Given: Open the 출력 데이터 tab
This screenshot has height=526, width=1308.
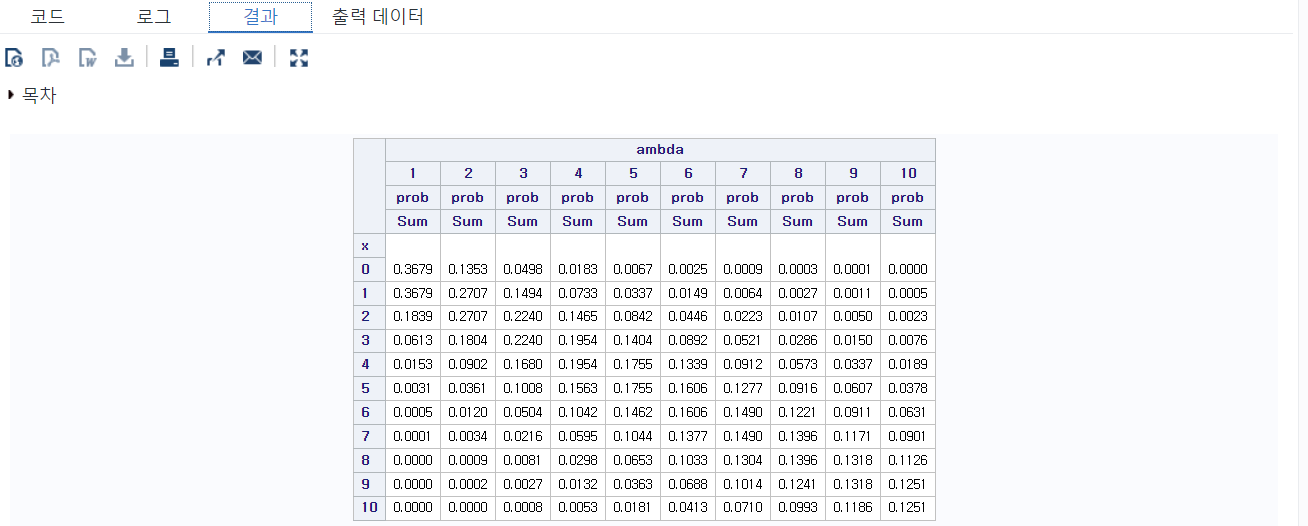Looking at the screenshot, I should 378,17.
